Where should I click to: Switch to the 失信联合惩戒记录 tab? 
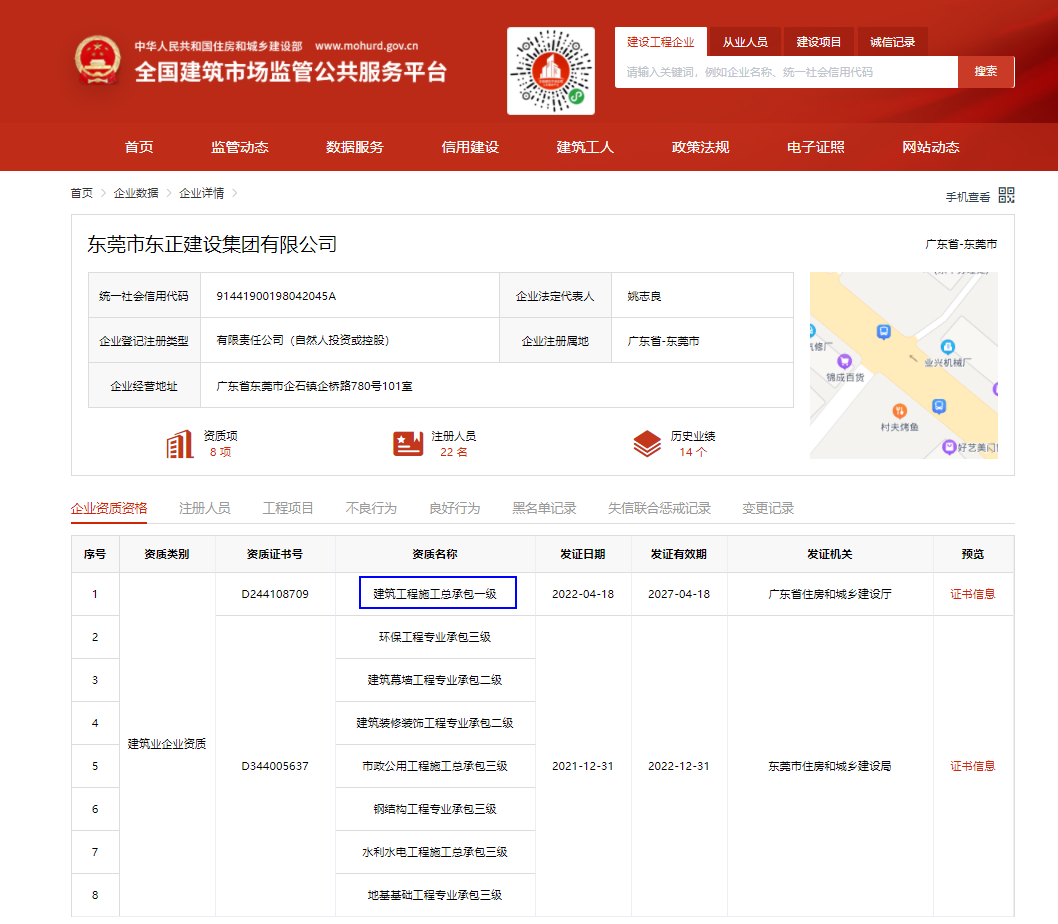tap(659, 508)
